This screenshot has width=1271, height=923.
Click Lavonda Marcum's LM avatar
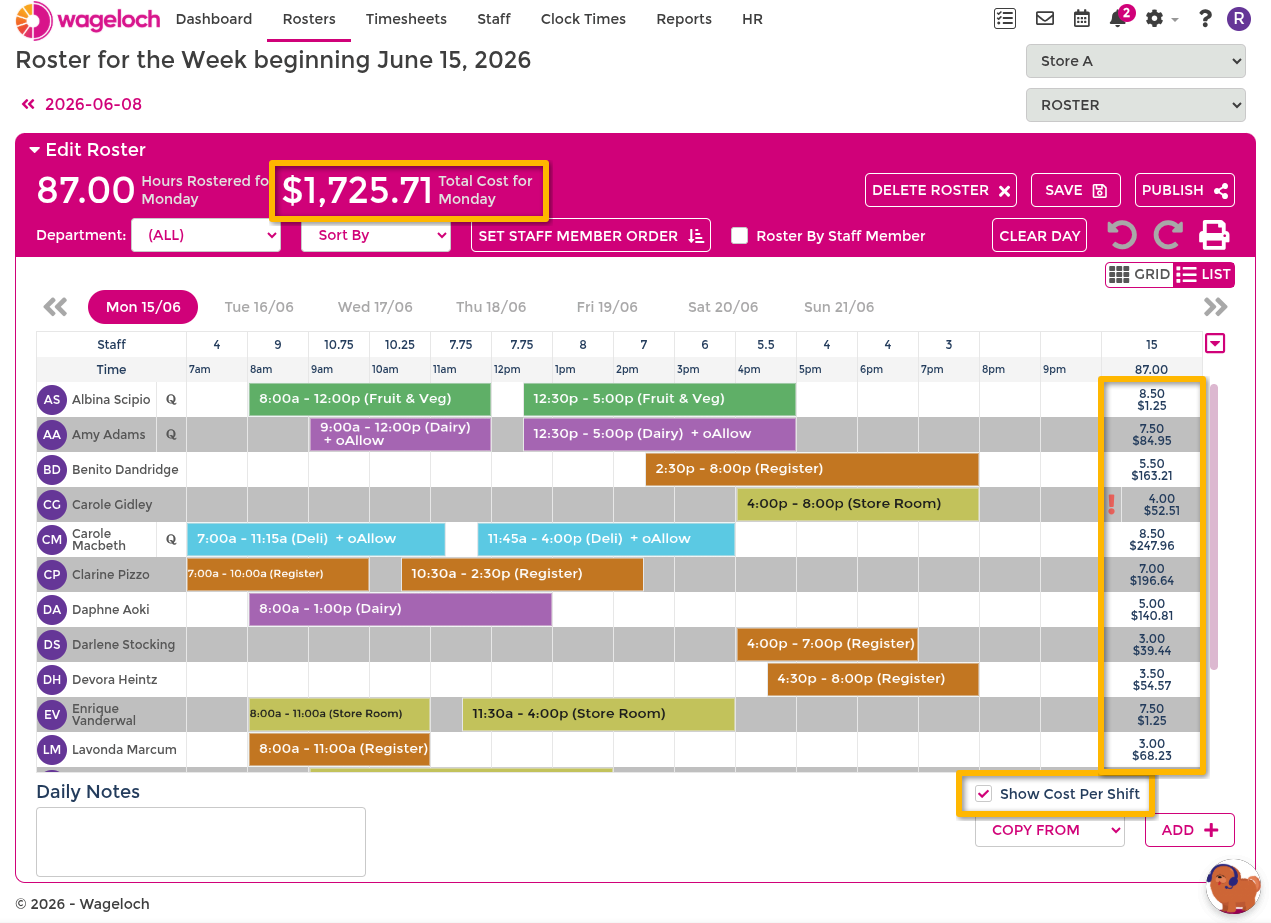coord(52,749)
